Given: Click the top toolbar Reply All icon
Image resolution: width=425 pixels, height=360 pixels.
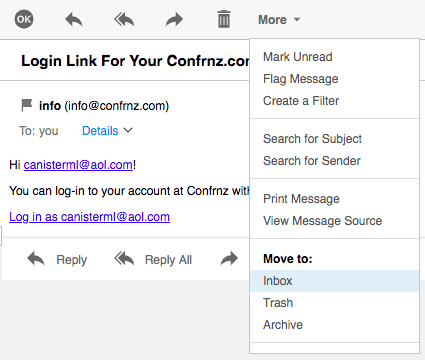Looking at the screenshot, I should pos(124,19).
